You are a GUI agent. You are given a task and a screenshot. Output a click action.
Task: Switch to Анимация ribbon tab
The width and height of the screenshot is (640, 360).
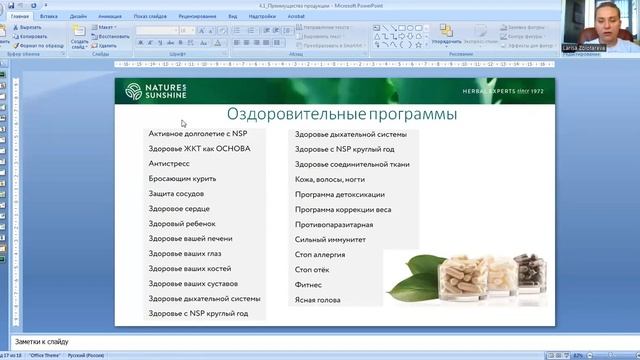110,16
